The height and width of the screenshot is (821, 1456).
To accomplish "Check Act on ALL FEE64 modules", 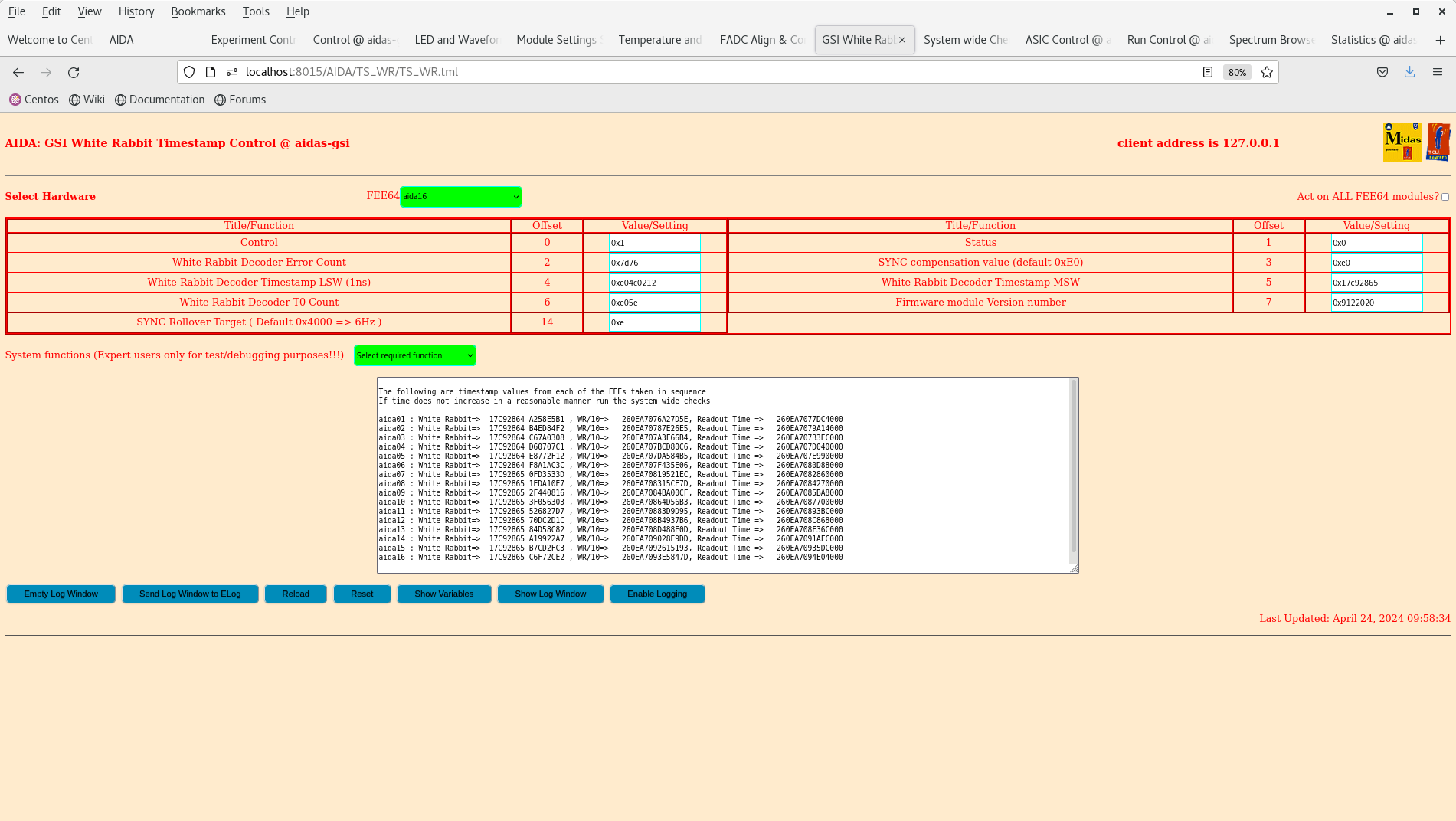I will [x=1445, y=196].
